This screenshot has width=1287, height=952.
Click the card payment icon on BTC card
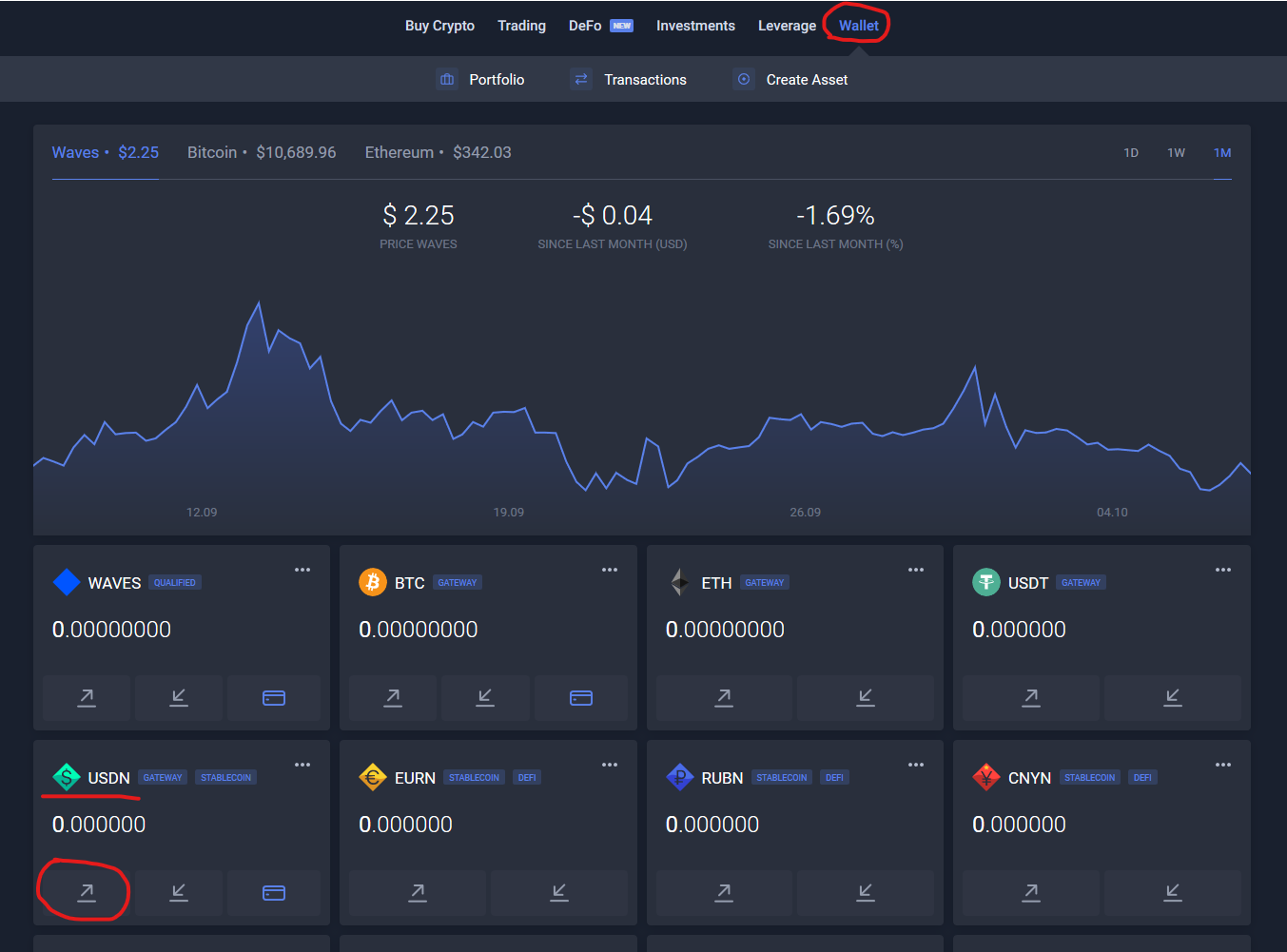580,698
